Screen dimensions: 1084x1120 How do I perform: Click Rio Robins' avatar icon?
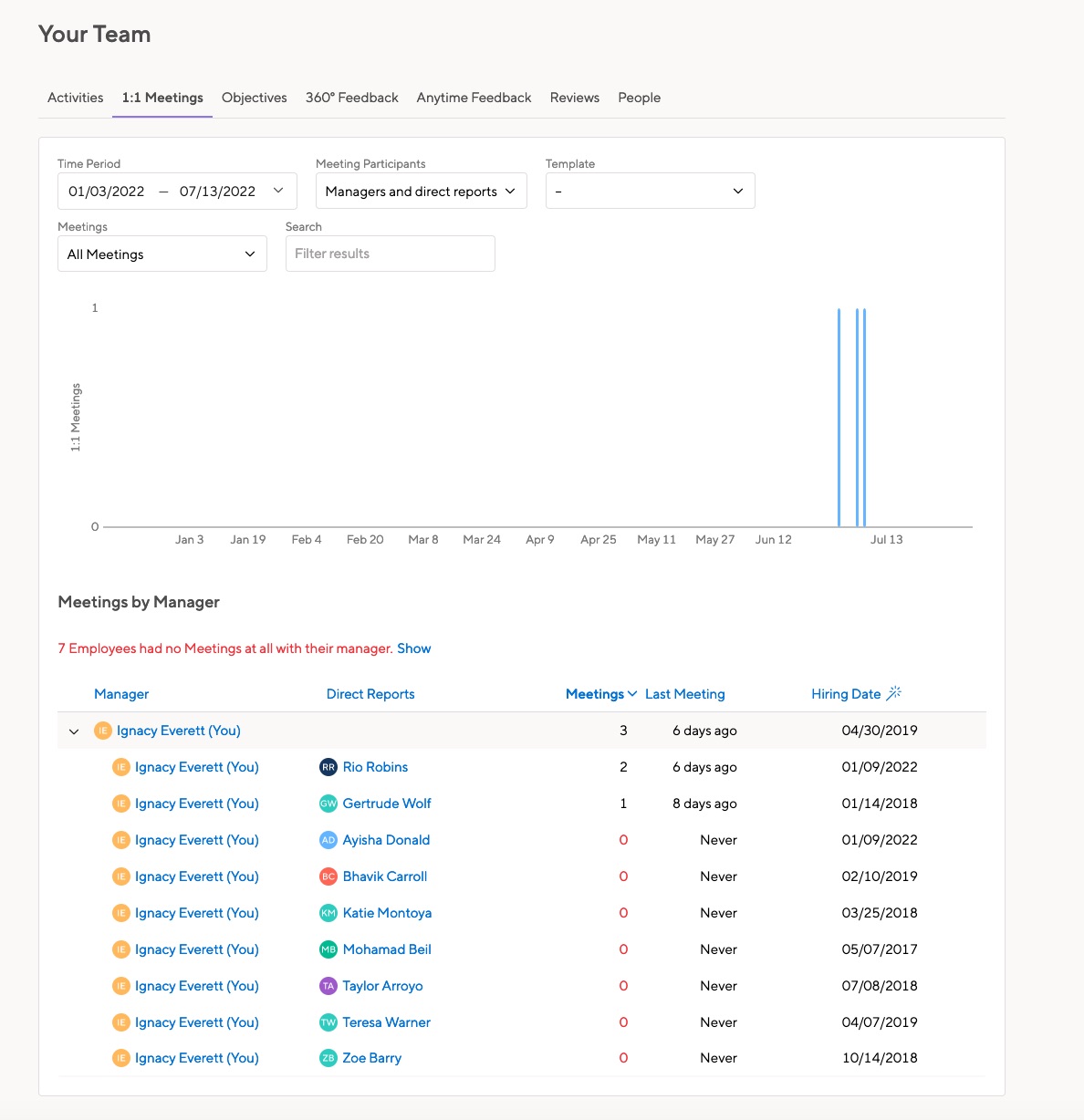point(328,767)
